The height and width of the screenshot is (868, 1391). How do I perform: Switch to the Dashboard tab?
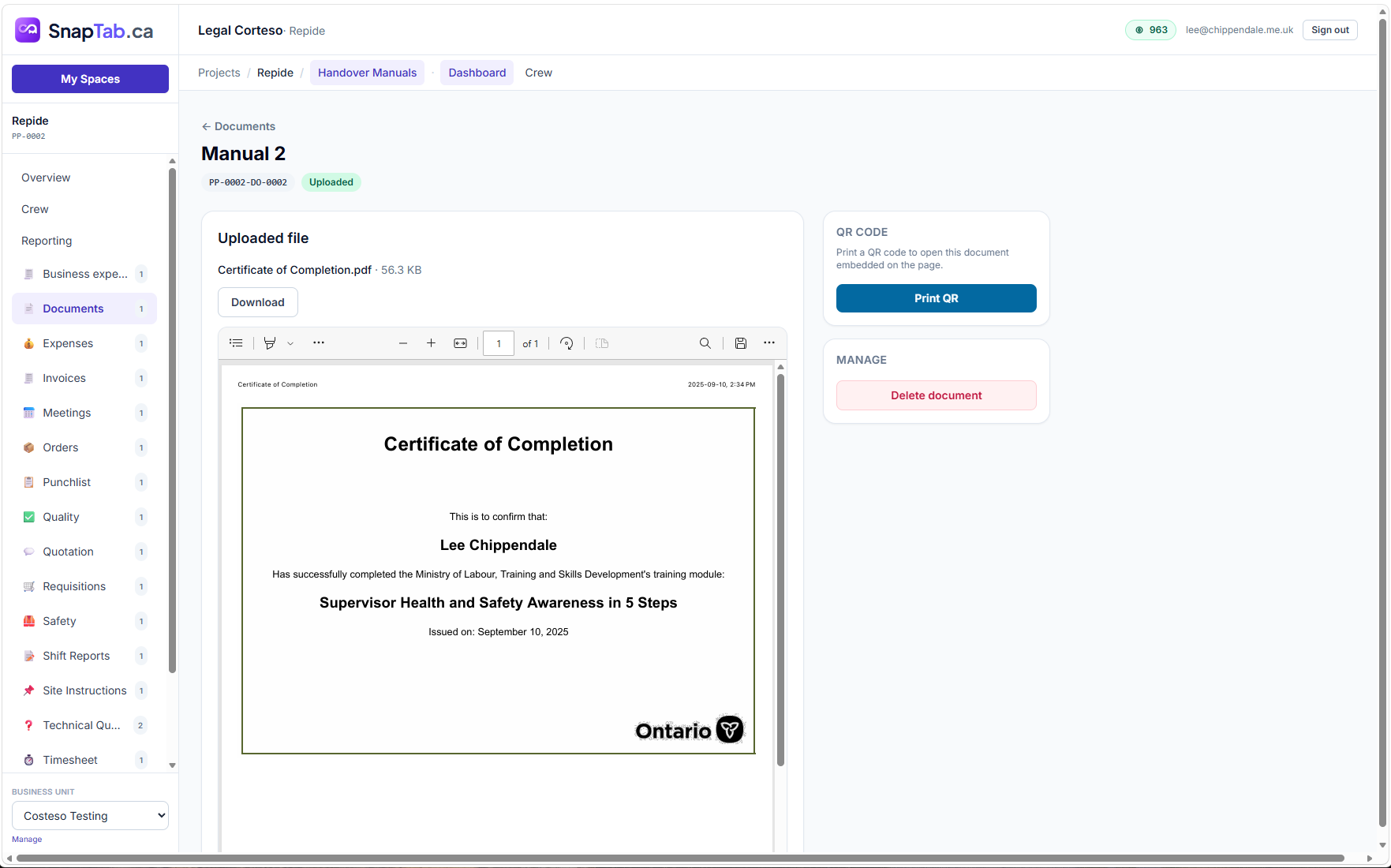pyautogui.click(x=477, y=73)
